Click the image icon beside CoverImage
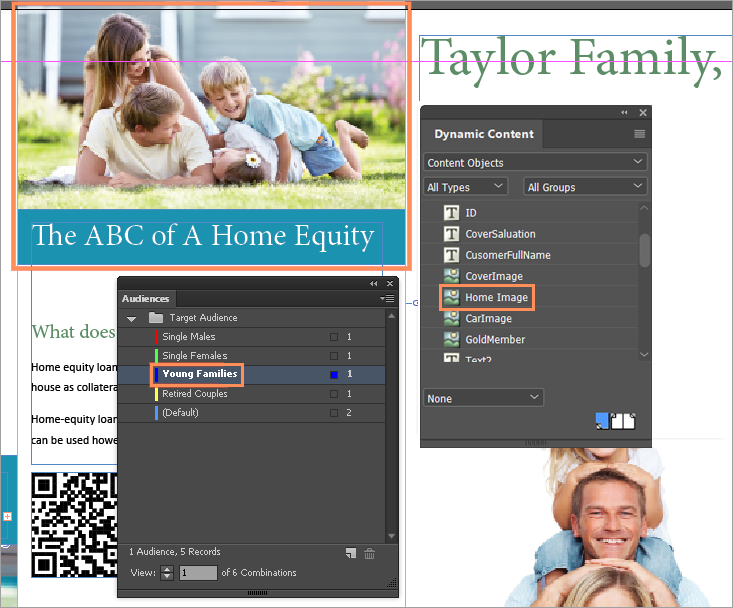 click(451, 276)
